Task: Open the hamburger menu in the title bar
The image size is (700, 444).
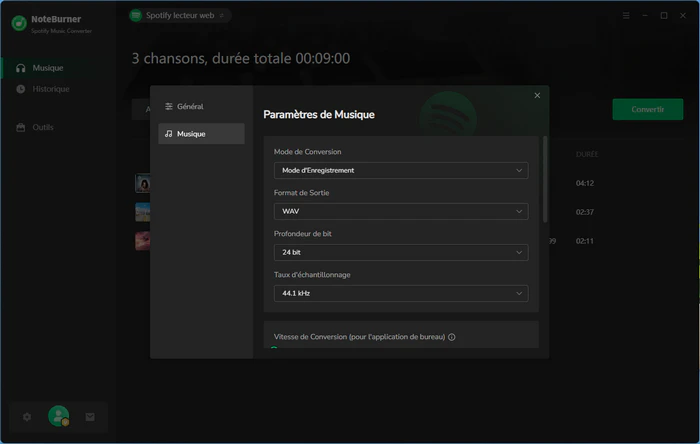Action: pos(626,16)
